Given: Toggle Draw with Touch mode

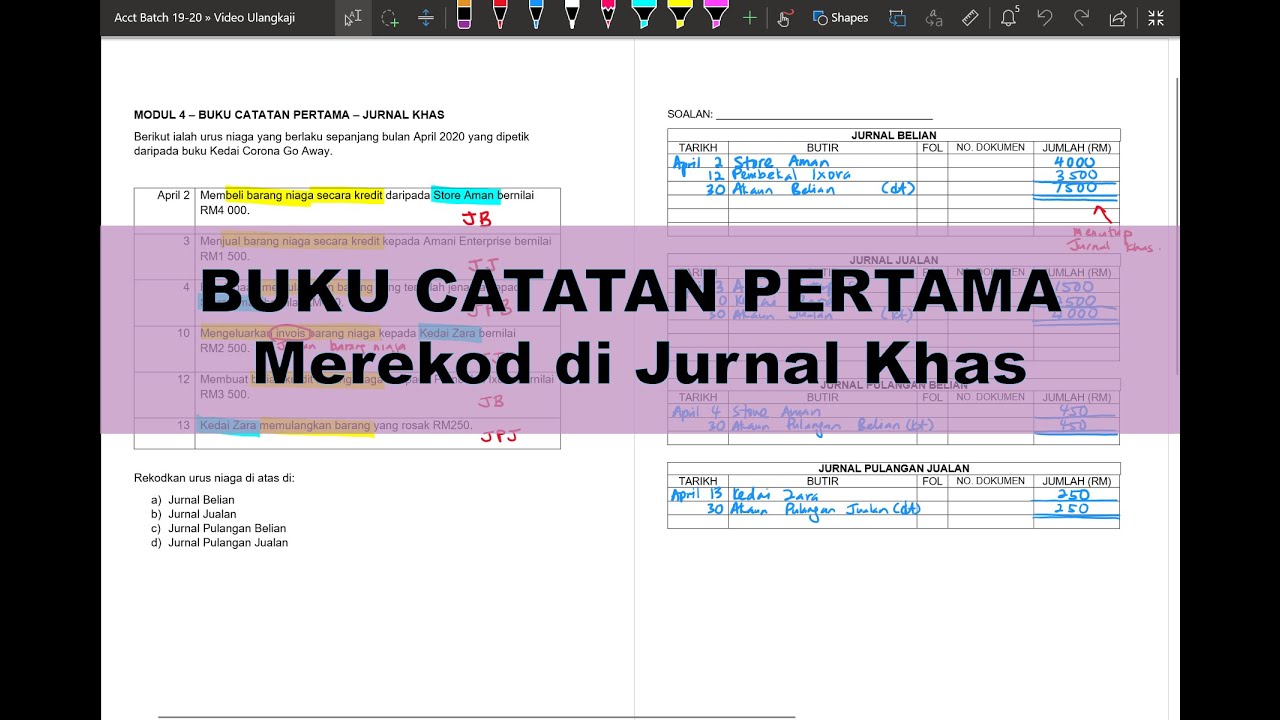Looking at the screenshot, I should point(784,18).
